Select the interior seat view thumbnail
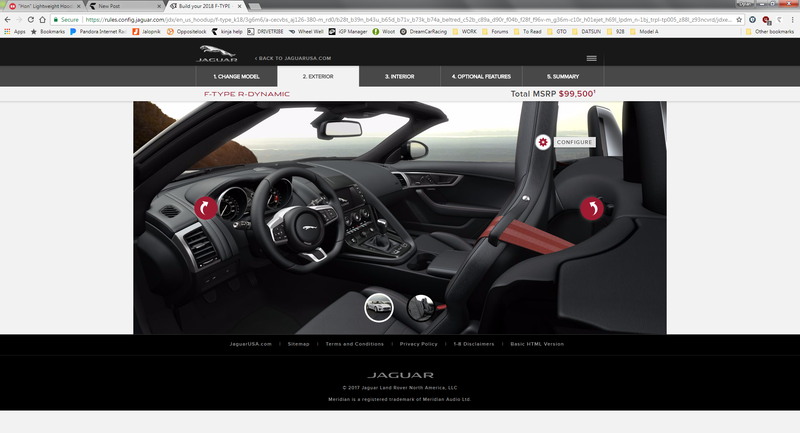Image resolution: width=800 pixels, height=433 pixels. tap(421, 307)
